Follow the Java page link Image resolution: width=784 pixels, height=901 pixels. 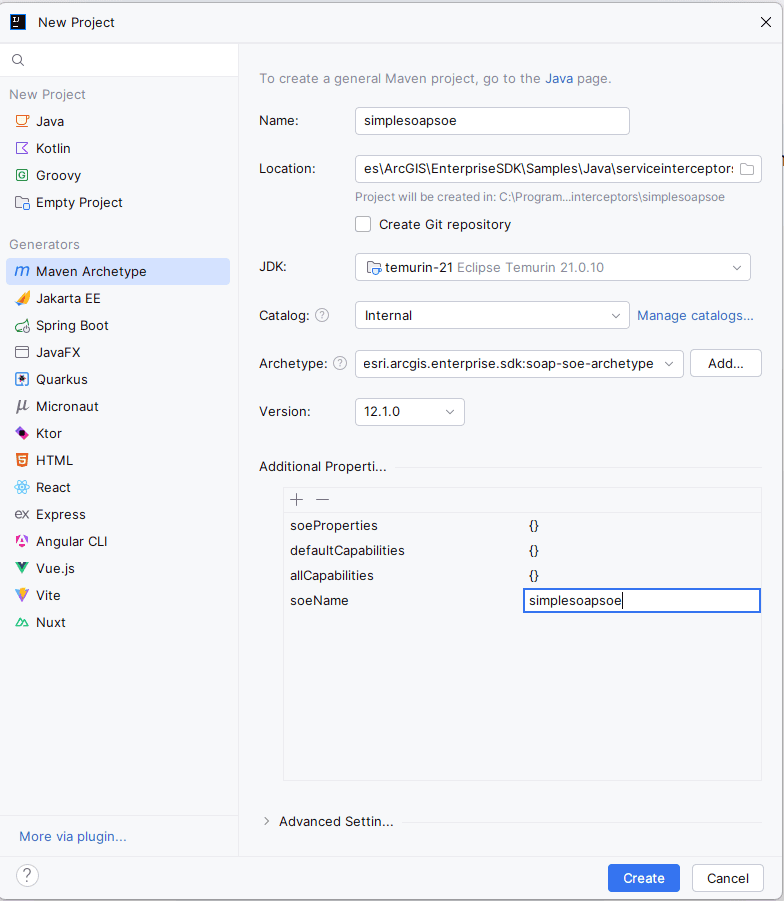(559, 78)
